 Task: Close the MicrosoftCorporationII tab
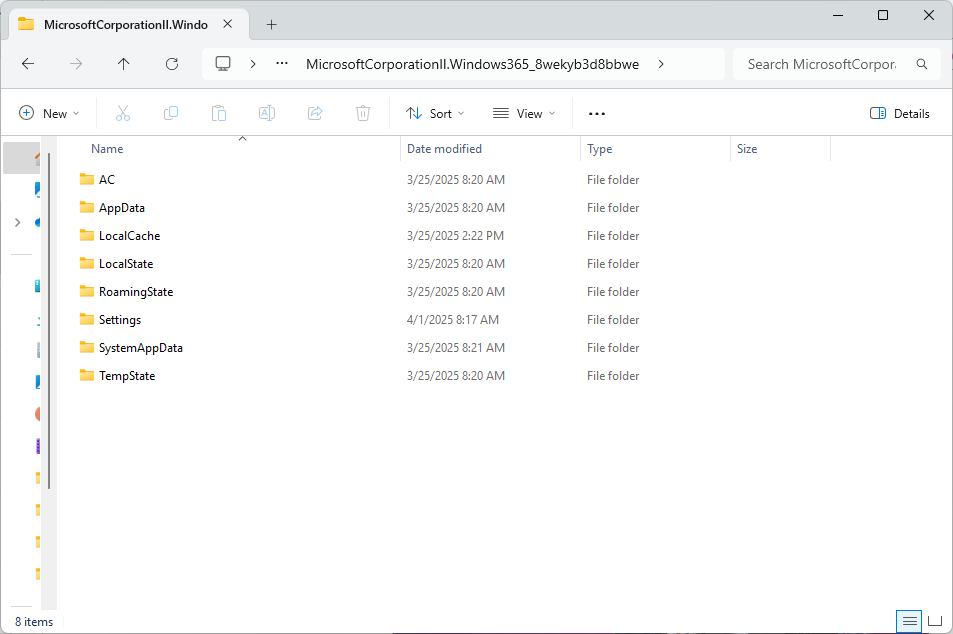227,24
